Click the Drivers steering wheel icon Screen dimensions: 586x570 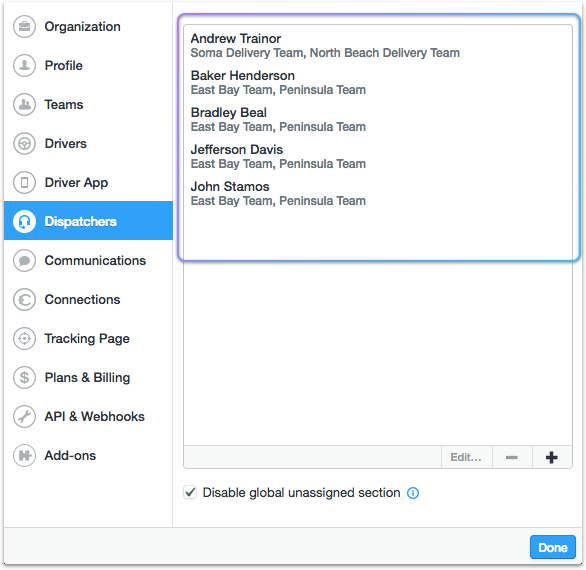point(24,144)
